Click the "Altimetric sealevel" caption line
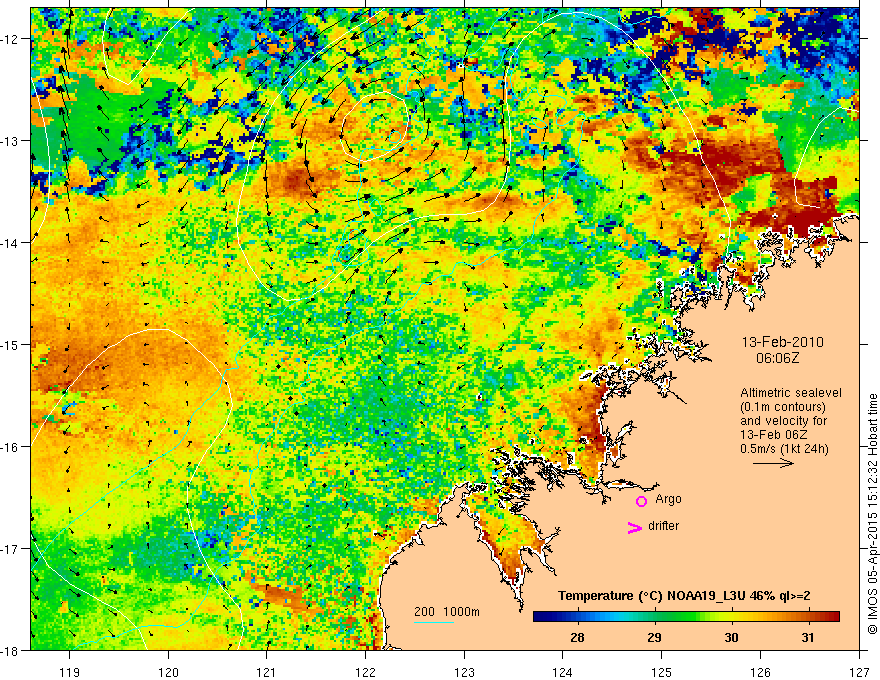 tap(791, 393)
